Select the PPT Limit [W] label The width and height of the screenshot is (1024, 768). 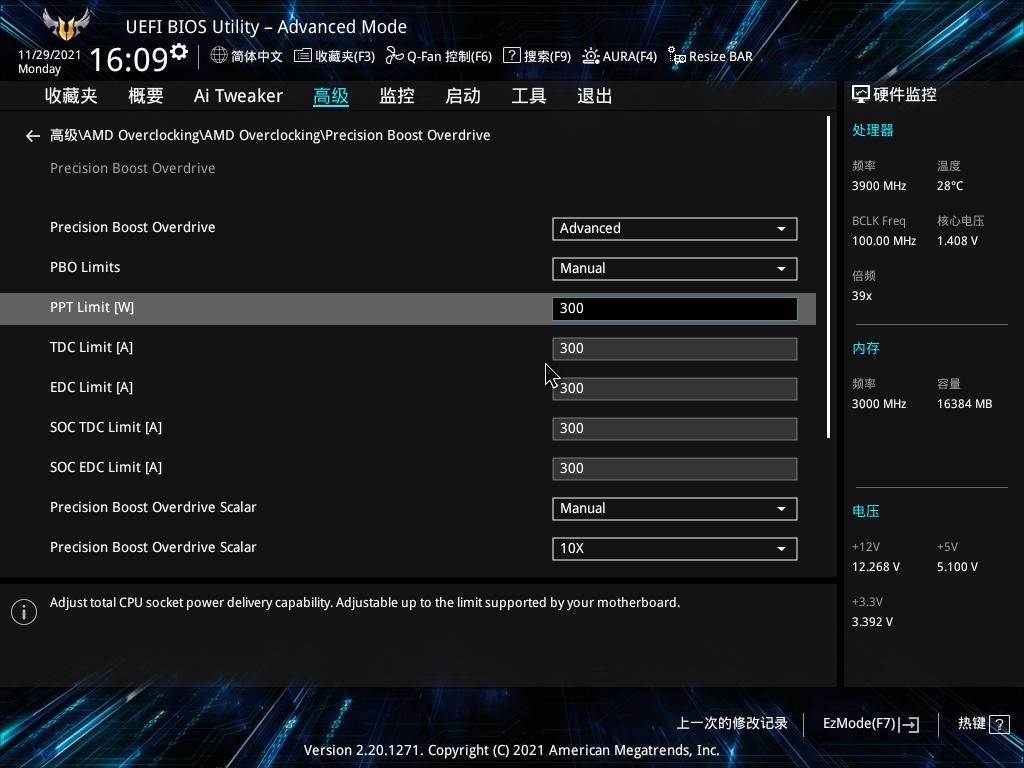click(92, 308)
